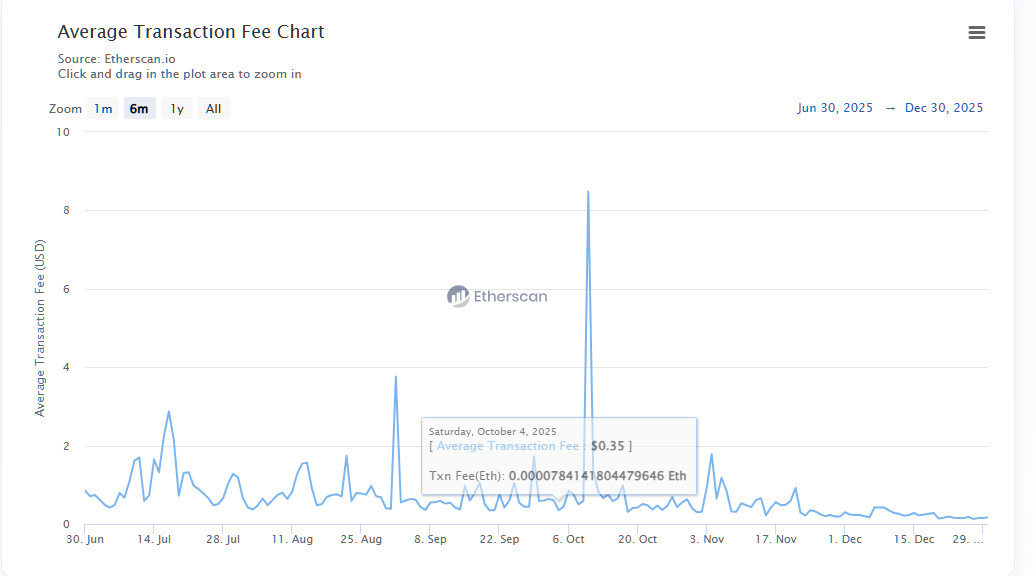
Task: Click the arrow between the date range labels
Action: tap(890, 108)
